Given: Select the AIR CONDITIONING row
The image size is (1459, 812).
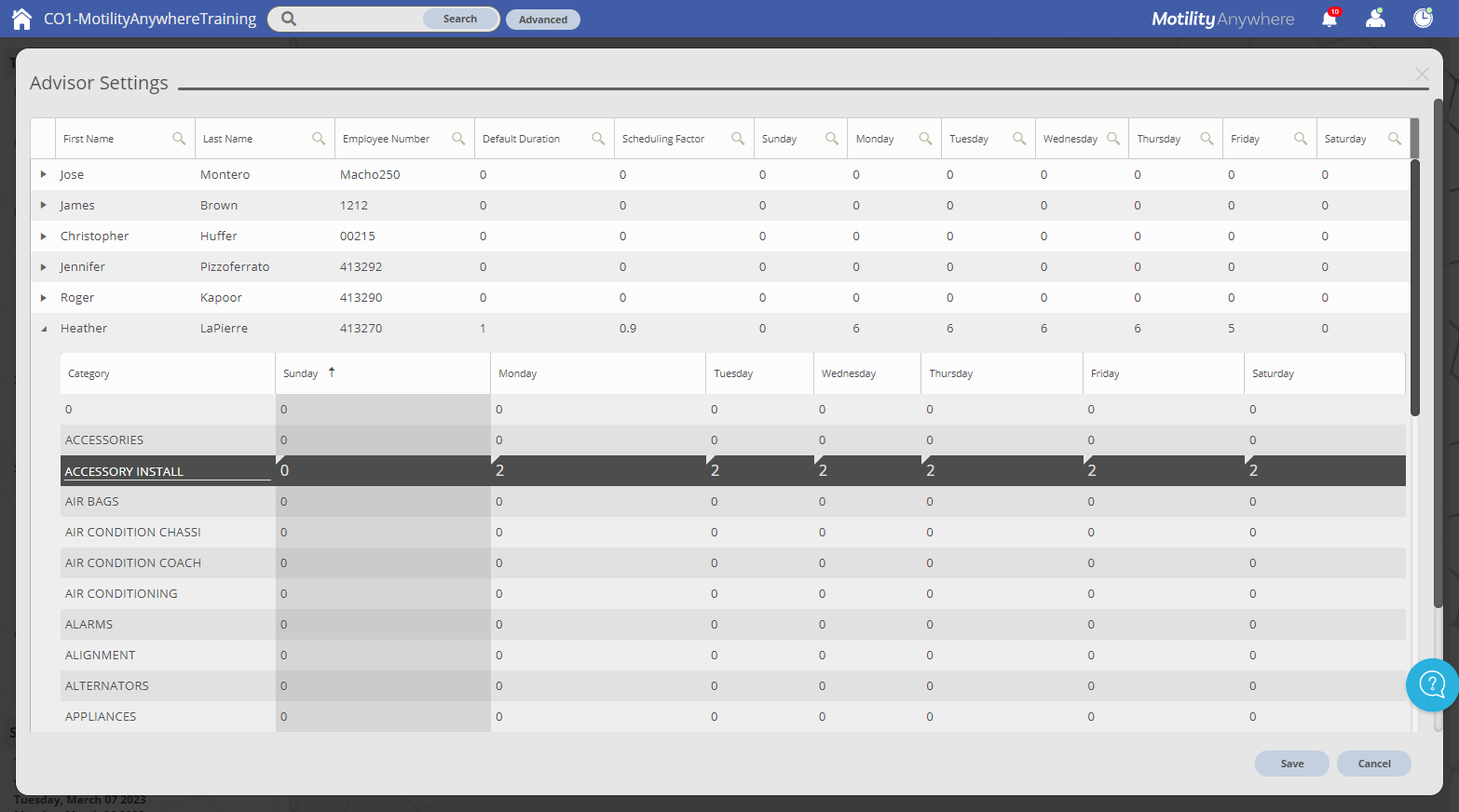Looking at the screenshot, I should tap(733, 594).
